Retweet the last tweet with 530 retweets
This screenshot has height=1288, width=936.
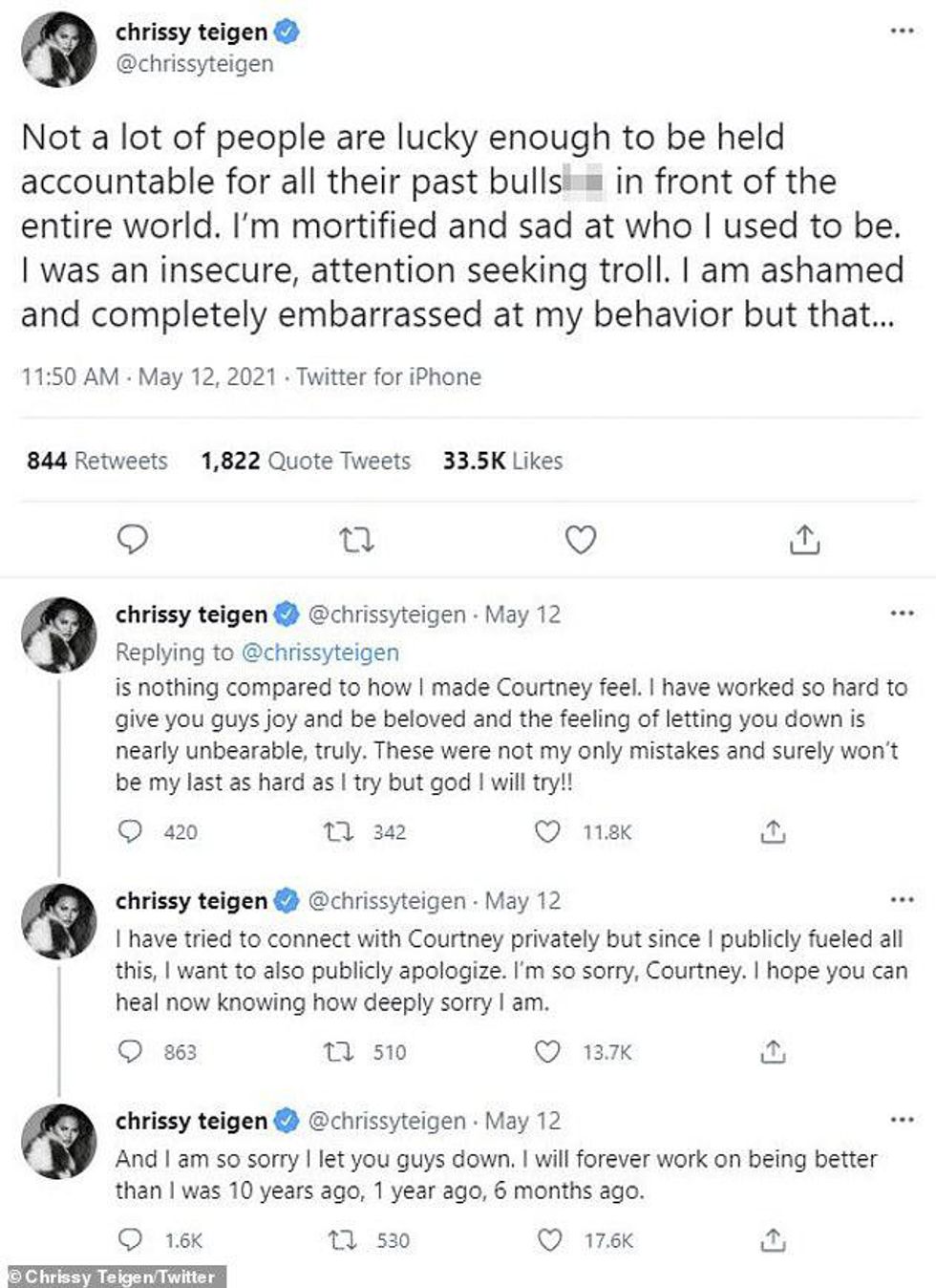tap(342, 1240)
